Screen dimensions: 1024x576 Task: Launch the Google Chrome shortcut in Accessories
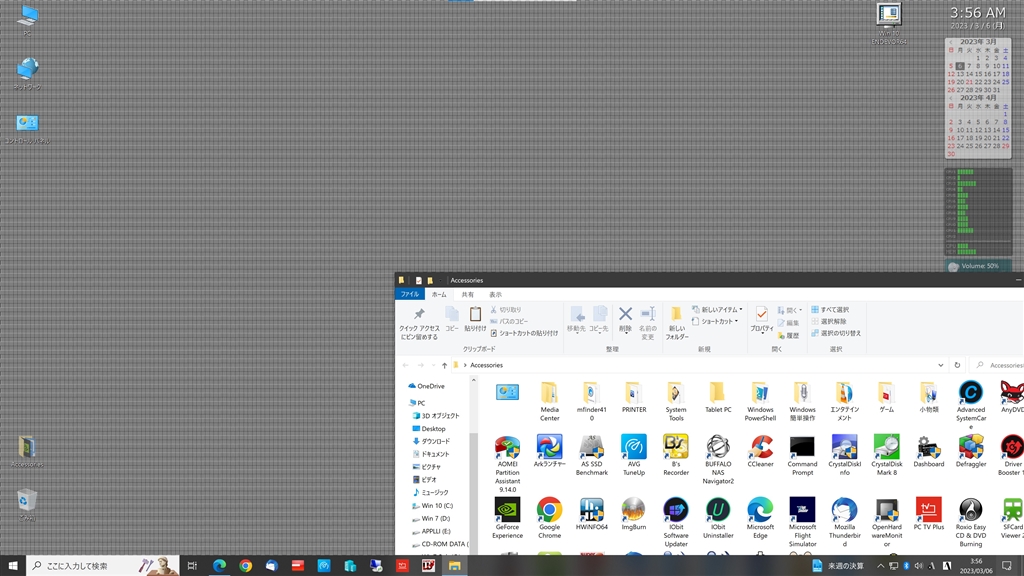pos(549,510)
